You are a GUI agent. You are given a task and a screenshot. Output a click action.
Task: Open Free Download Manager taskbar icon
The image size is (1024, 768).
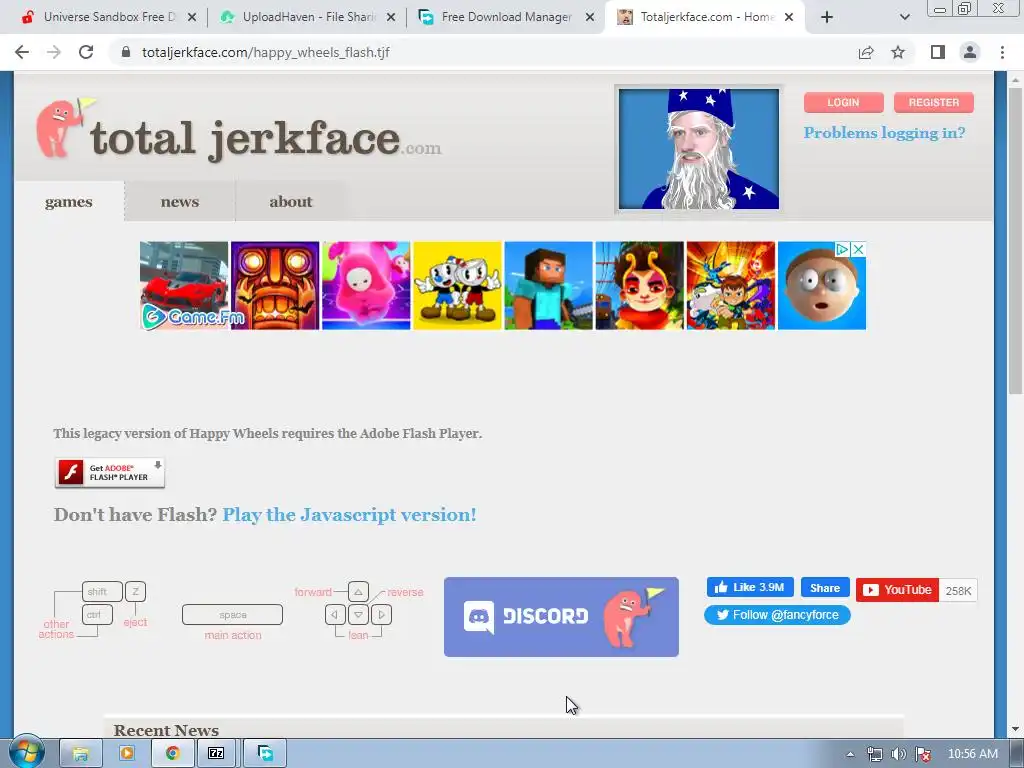click(265, 753)
